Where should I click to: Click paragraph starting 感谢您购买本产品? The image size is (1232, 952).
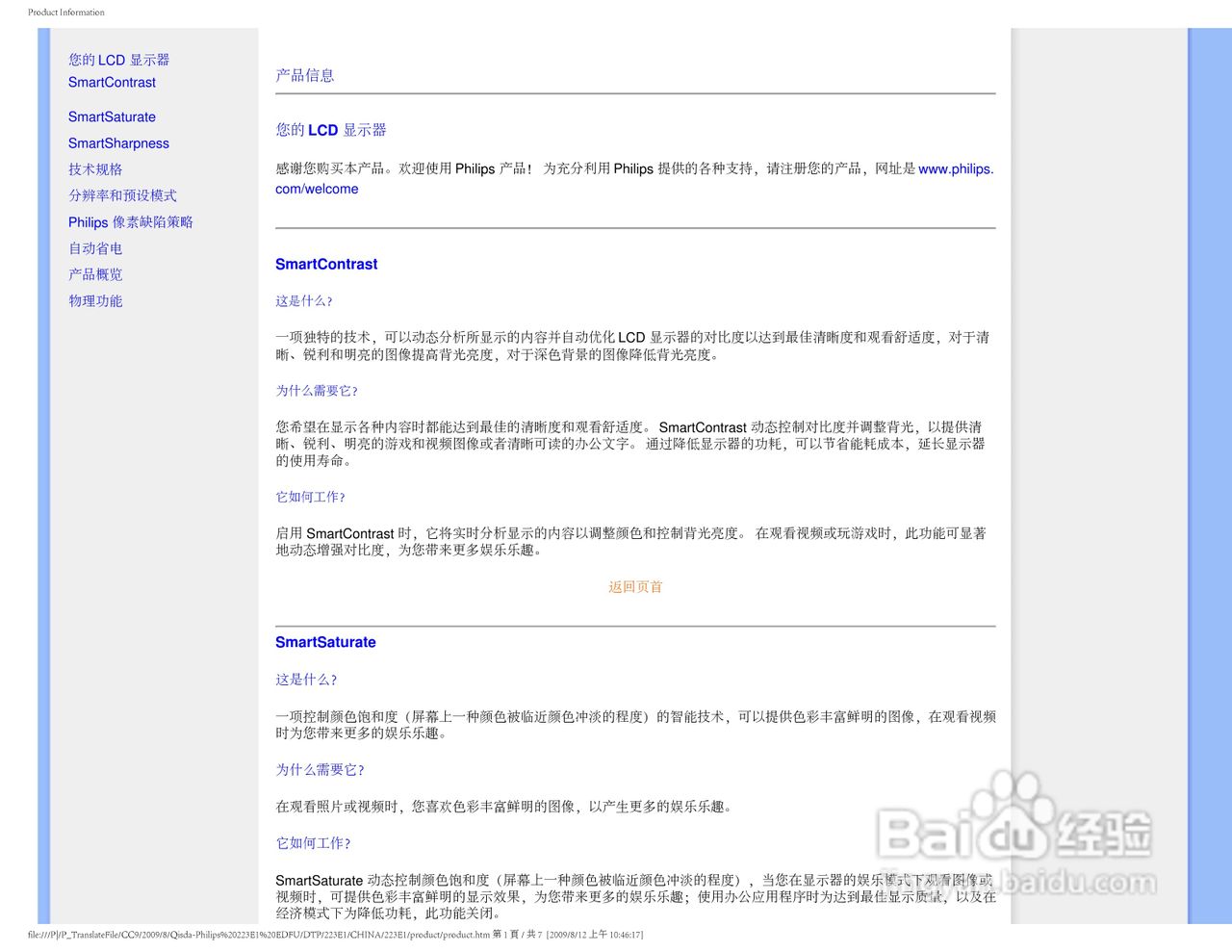click(634, 179)
